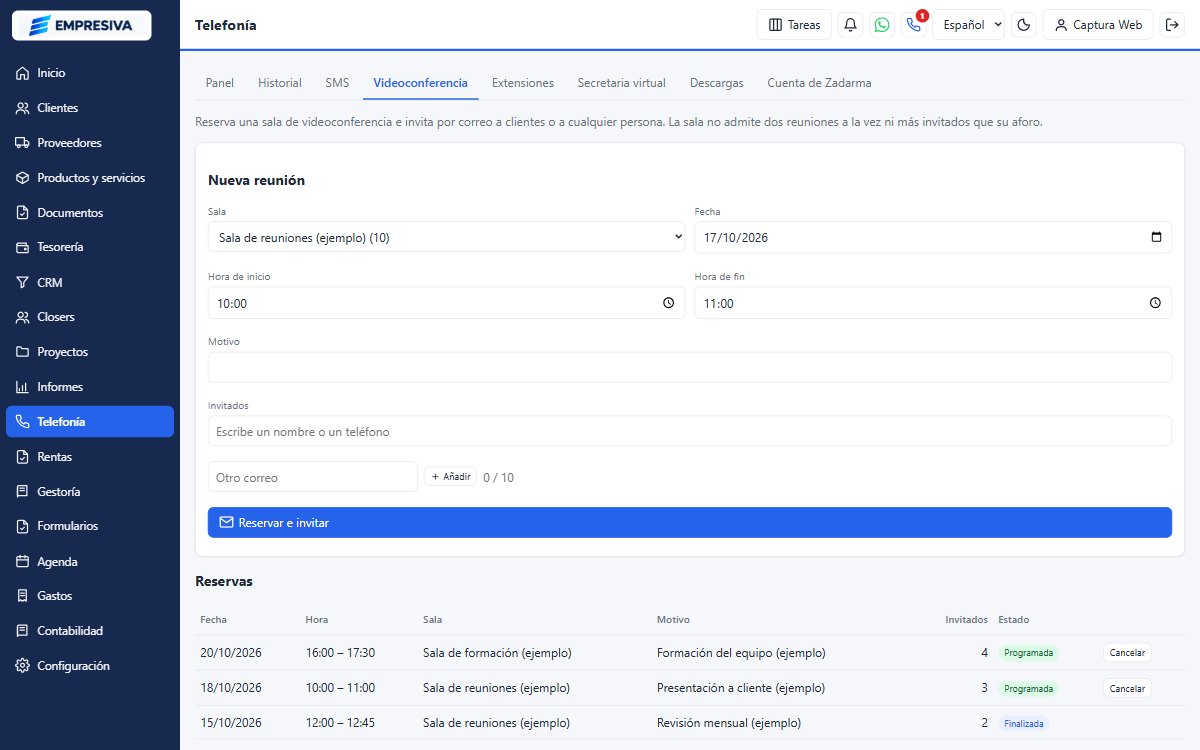Cancel the Formación del equipo reservation
1200x750 pixels.
coord(1127,653)
